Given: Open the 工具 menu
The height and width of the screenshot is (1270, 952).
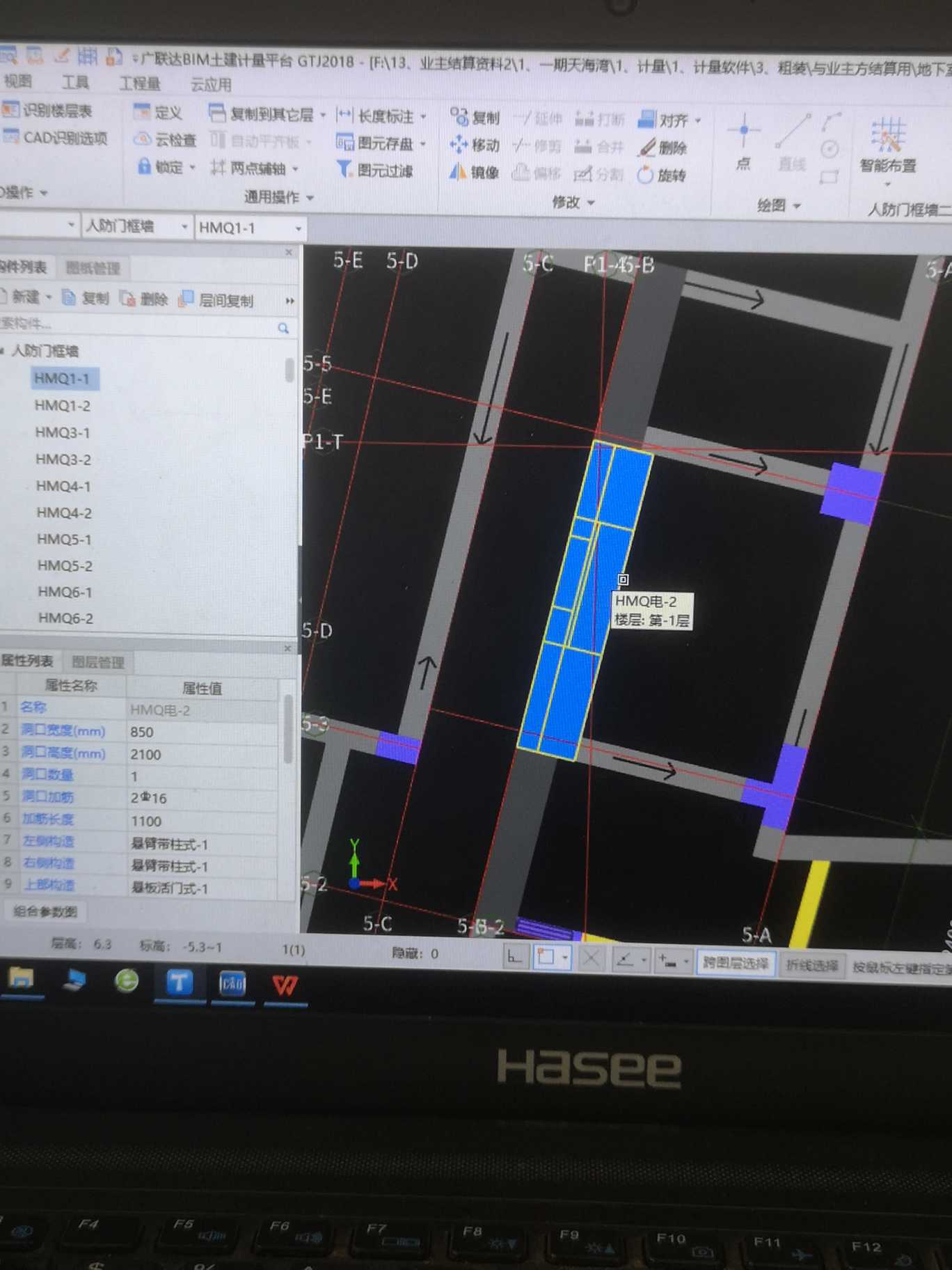Looking at the screenshot, I should point(75,83).
